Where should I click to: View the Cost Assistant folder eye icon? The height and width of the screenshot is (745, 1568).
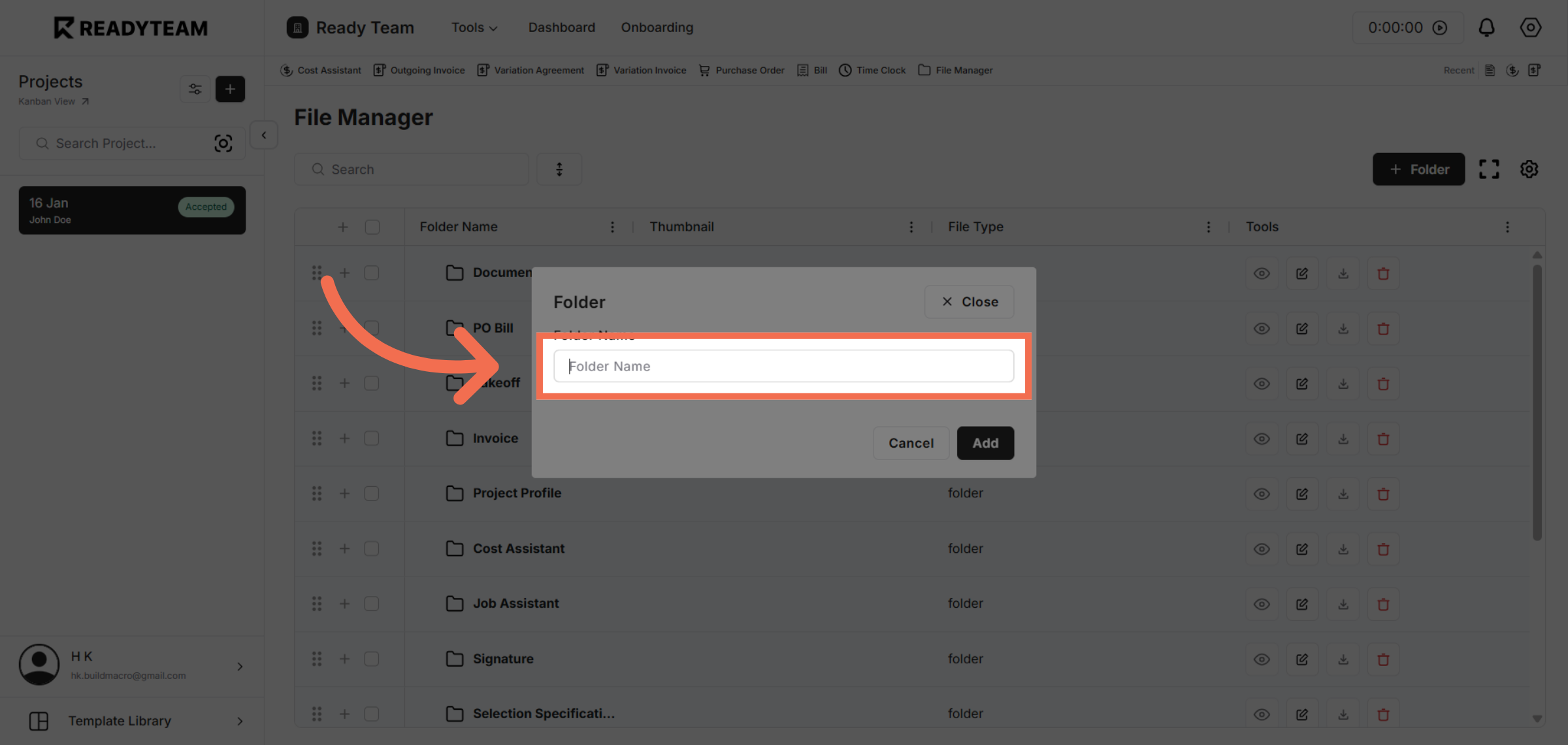point(1262,549)
